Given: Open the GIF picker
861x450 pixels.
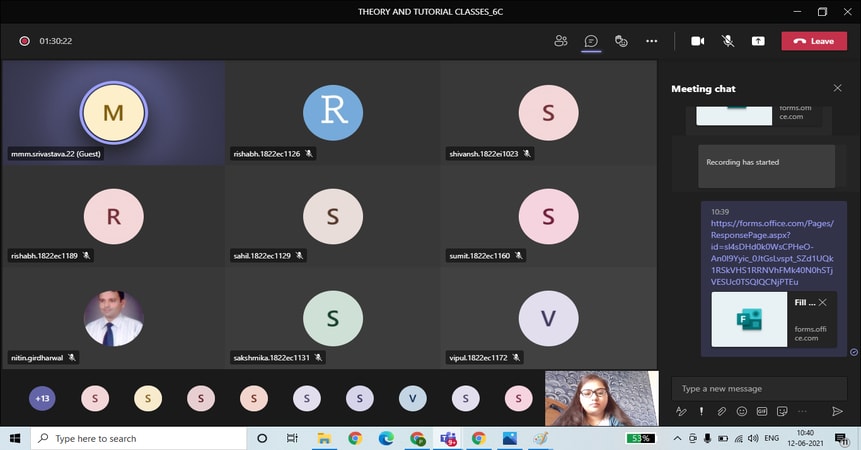Looking at the screenshot, I should pyautogui.click(x=761, y=411).
